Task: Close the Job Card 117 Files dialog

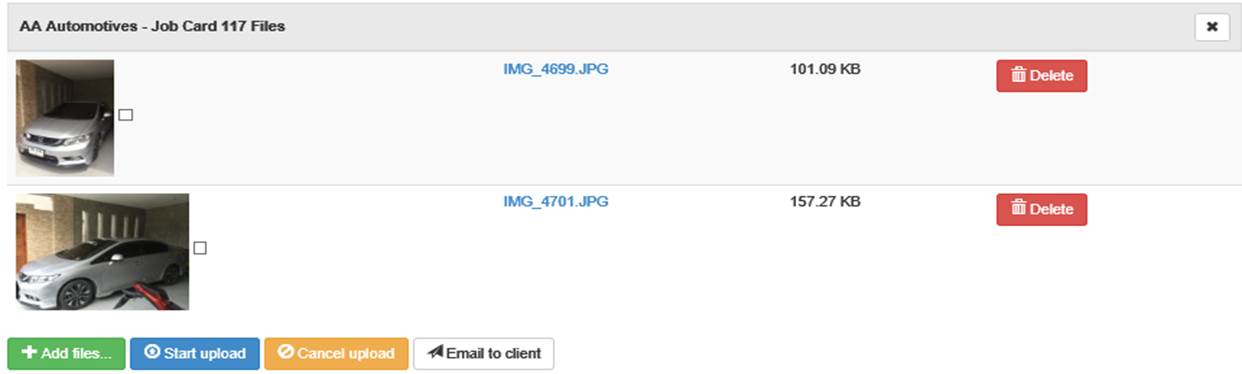Action: pos(1212,27)
